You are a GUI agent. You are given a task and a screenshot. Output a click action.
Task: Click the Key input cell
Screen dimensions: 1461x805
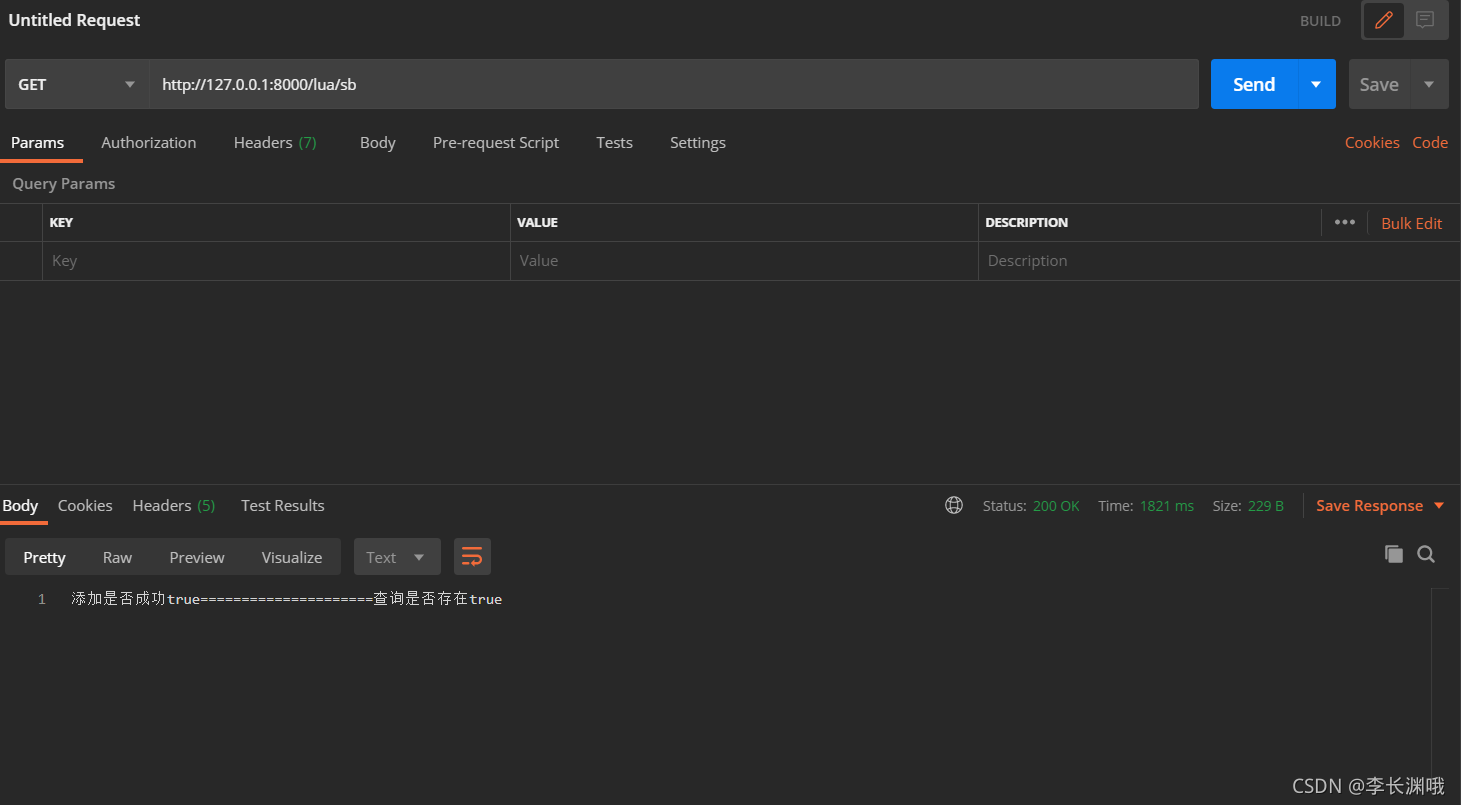click(276, 261)
